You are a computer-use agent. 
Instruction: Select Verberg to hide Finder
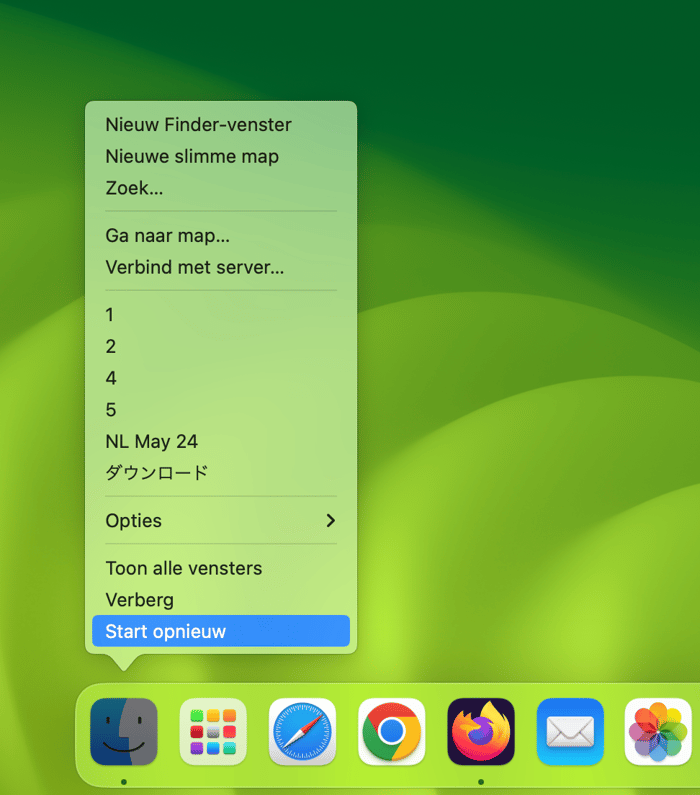pos(221,600)
